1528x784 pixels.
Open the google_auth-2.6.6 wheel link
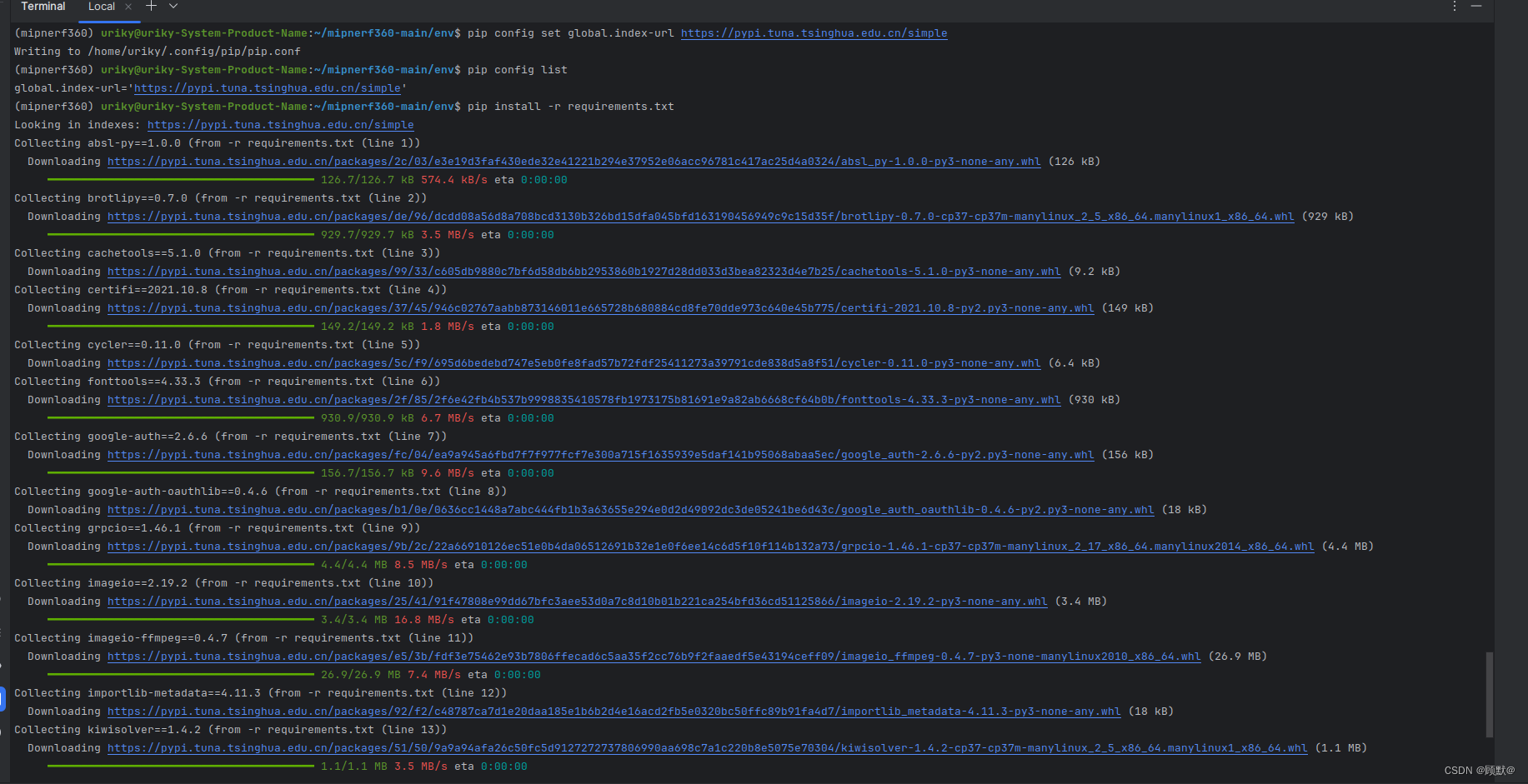(x=600, y=454)
